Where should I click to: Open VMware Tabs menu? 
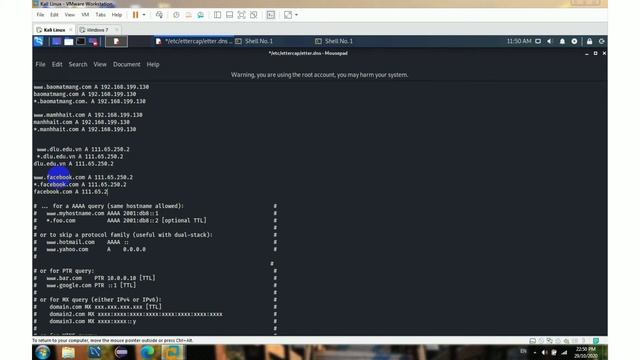[100, 15]
